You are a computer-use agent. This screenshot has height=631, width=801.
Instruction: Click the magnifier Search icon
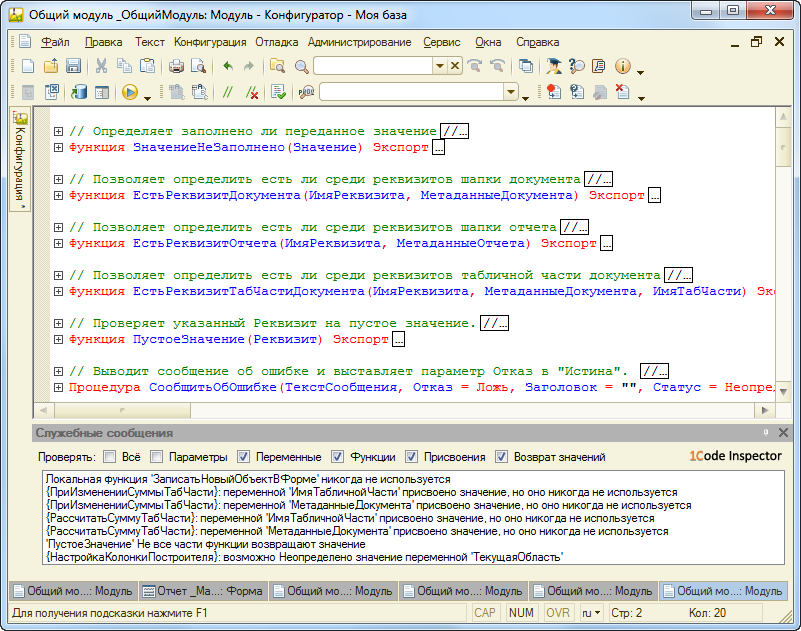301,67
